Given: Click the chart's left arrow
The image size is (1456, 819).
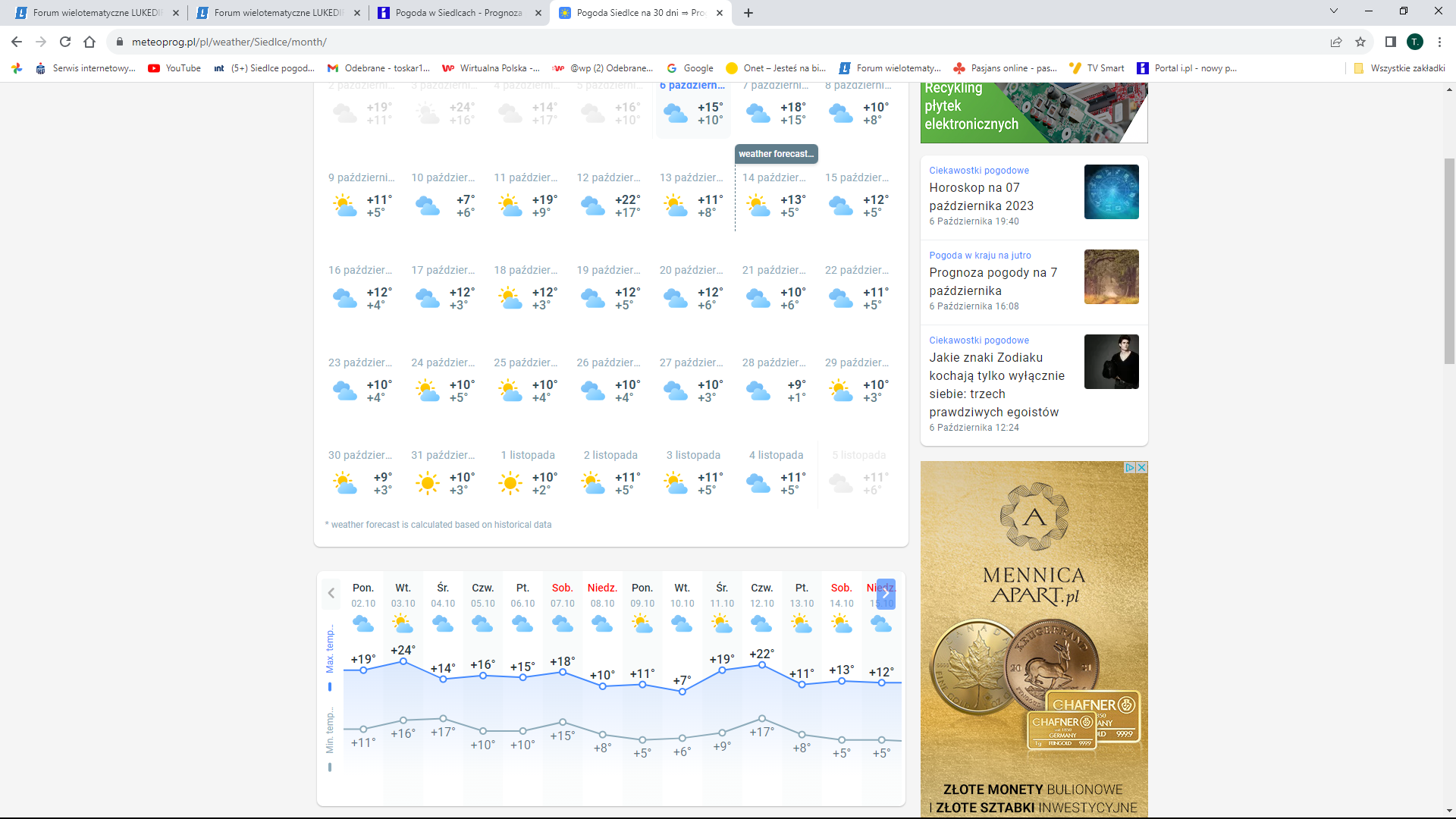Looking at the screenshot, I should (331, 593).
